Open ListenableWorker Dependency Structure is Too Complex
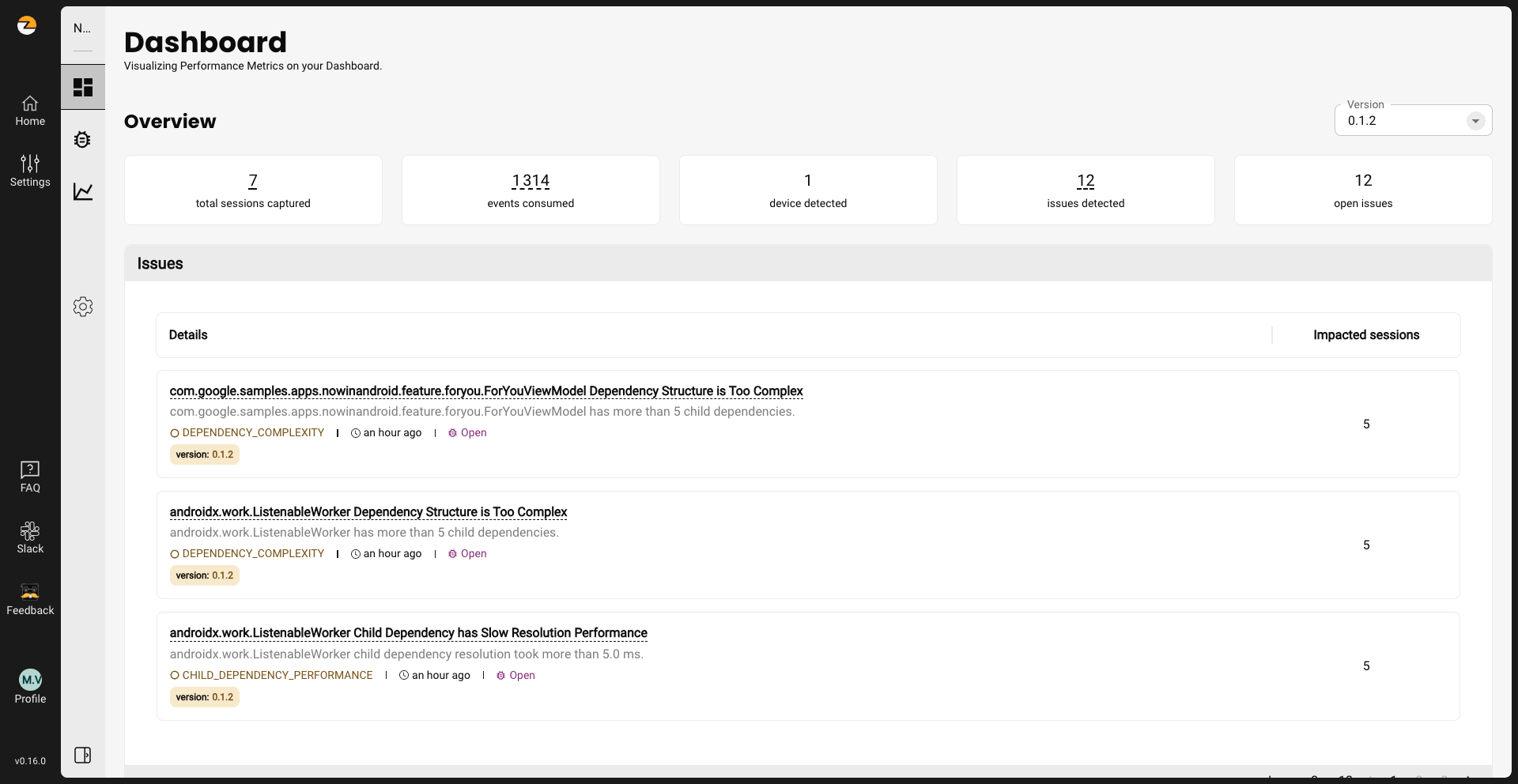Viewport: 1518px width, 784px height. click(368, 512)
